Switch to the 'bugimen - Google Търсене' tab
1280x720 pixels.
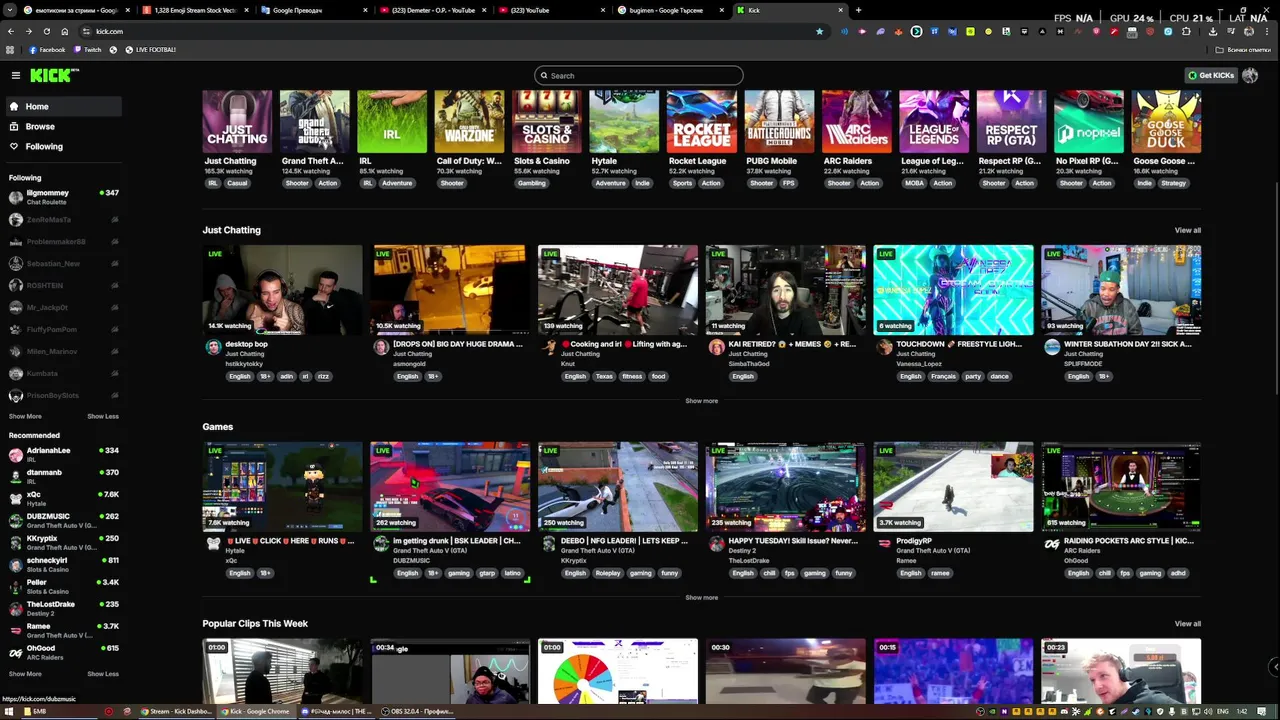click(x=672, y=10)
